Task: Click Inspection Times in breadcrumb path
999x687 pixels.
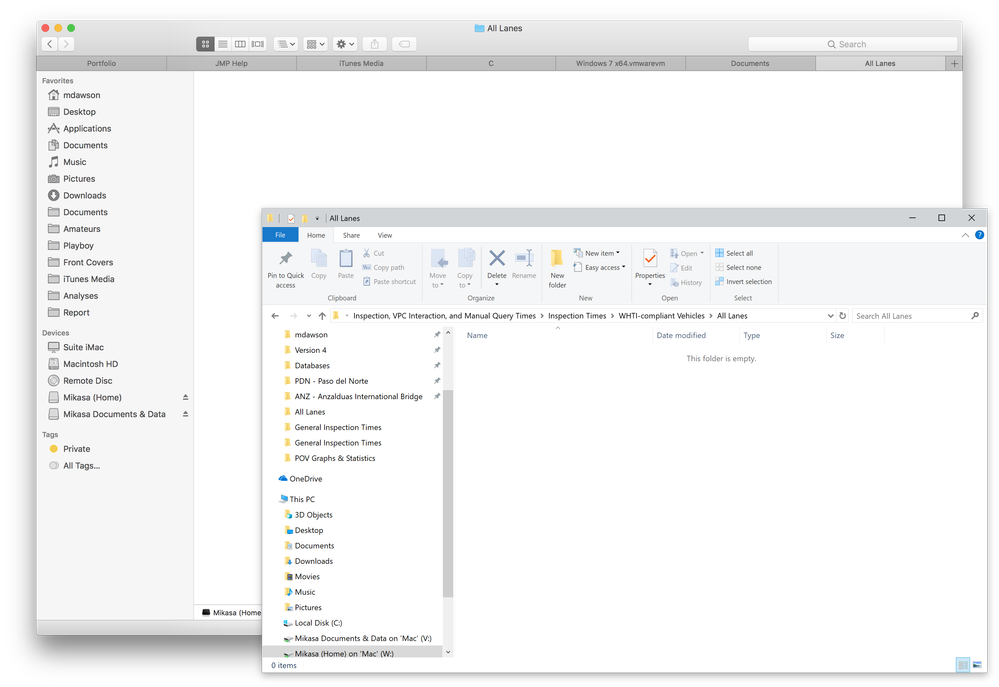Action: click(577, 315)
